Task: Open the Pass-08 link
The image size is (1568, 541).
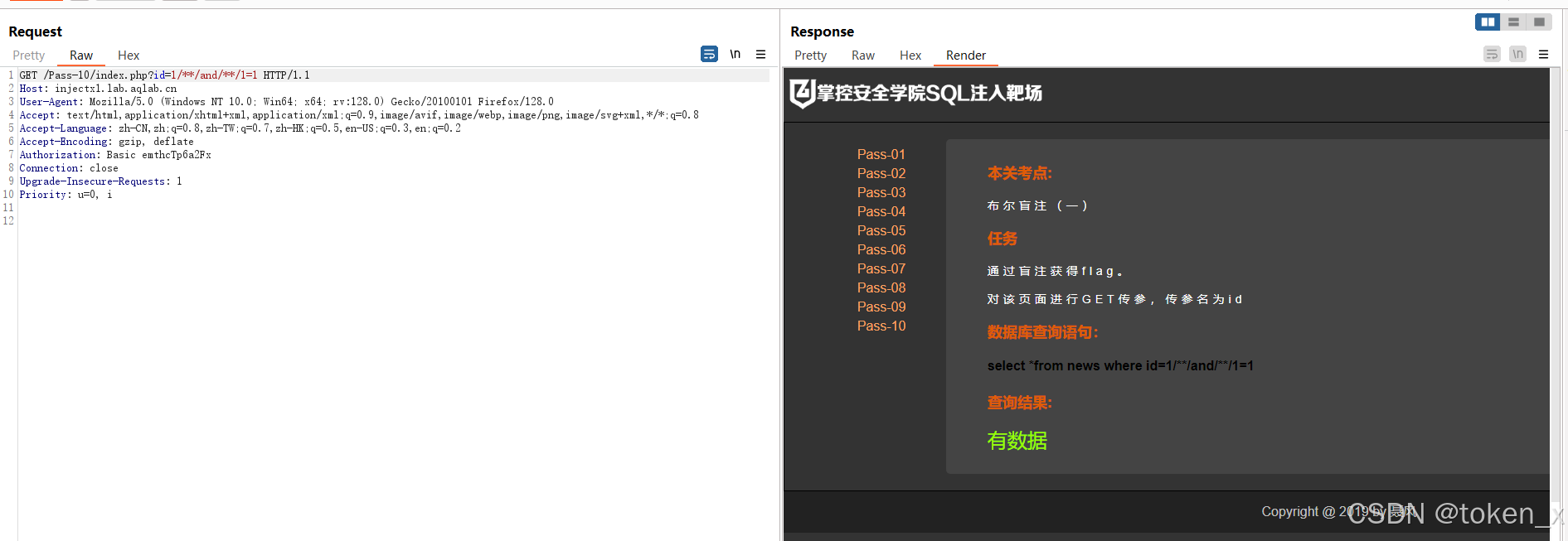Action: 881,287
